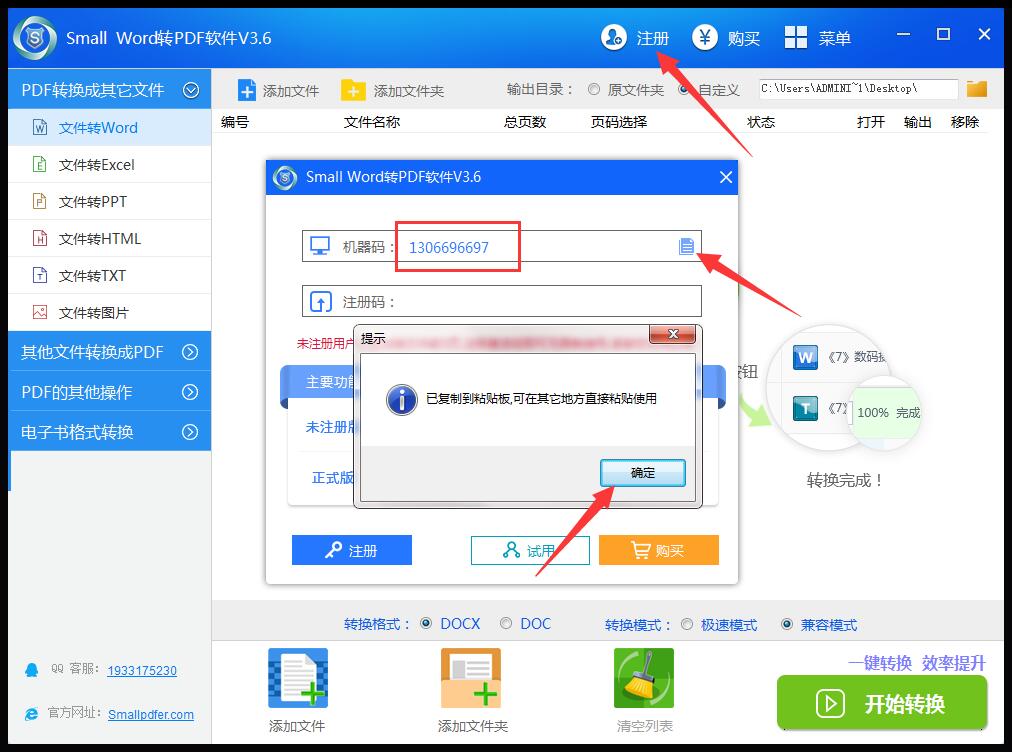The height and width of the screenshot is (752, 1012).
Task: Select the DOC format radio button
Action: [x=508, y=623]
